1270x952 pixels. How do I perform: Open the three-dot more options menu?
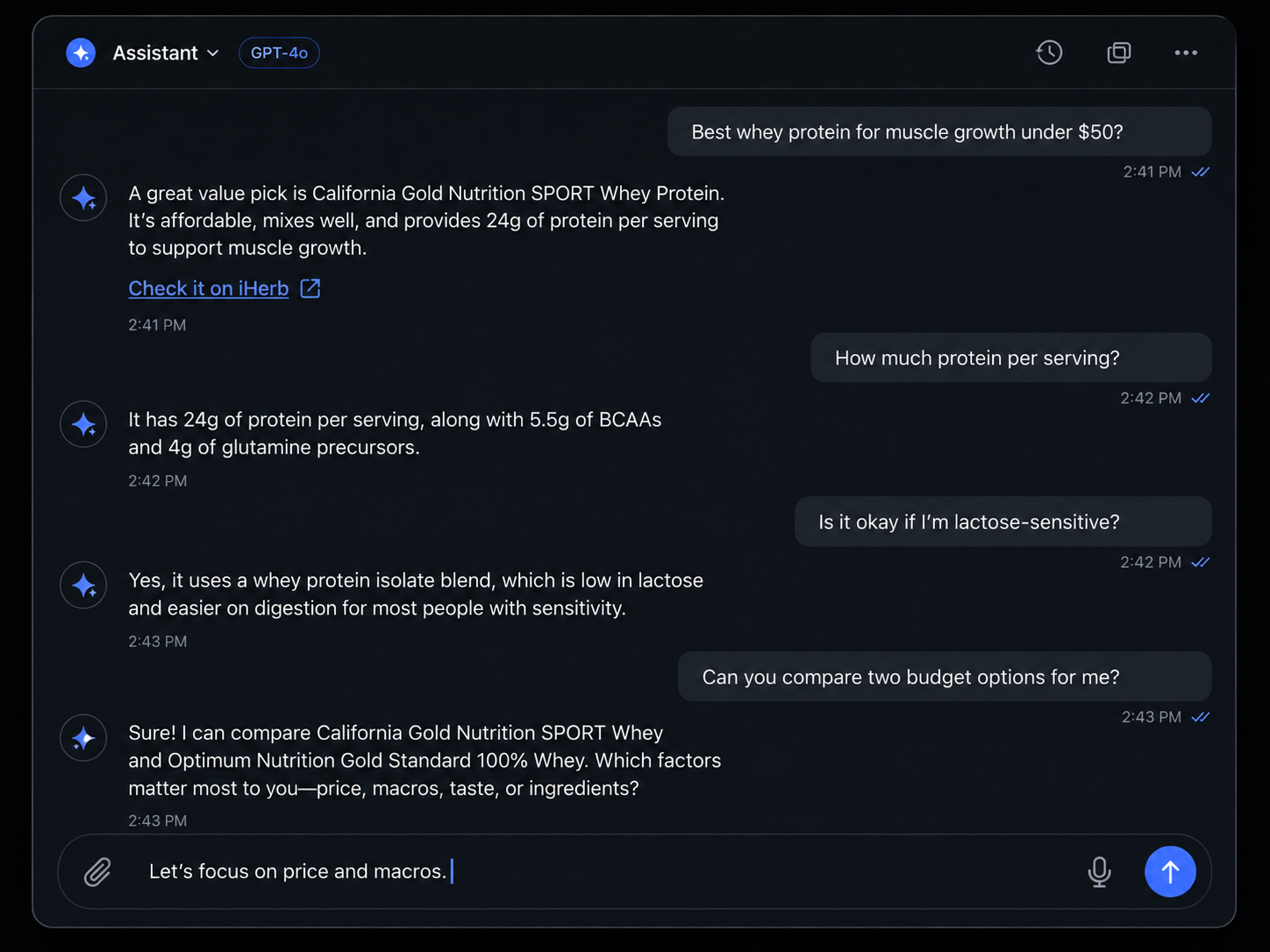point(1186,53)
